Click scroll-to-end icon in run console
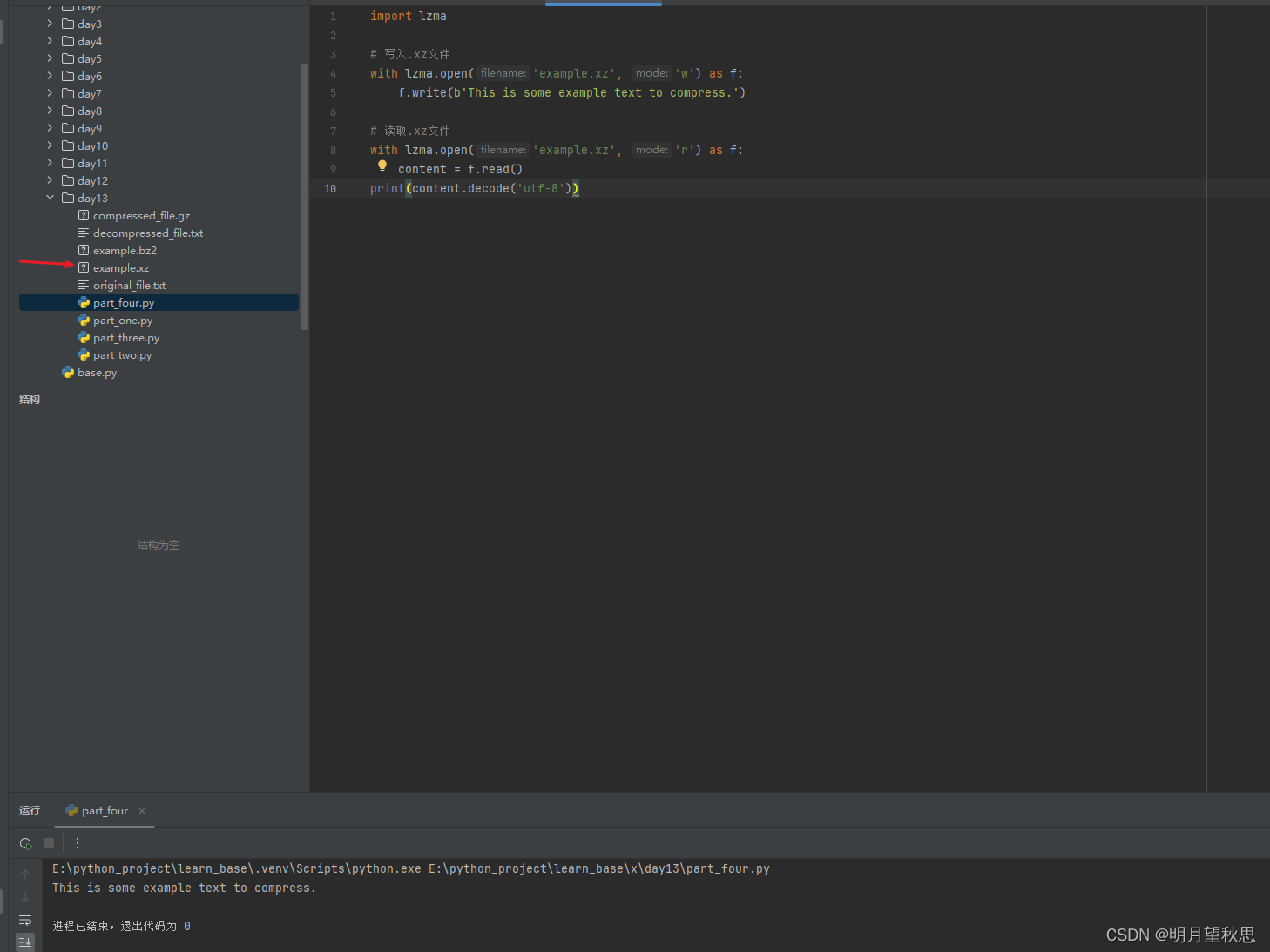This screenshot has height=952, width=1270. click(25, 942)
